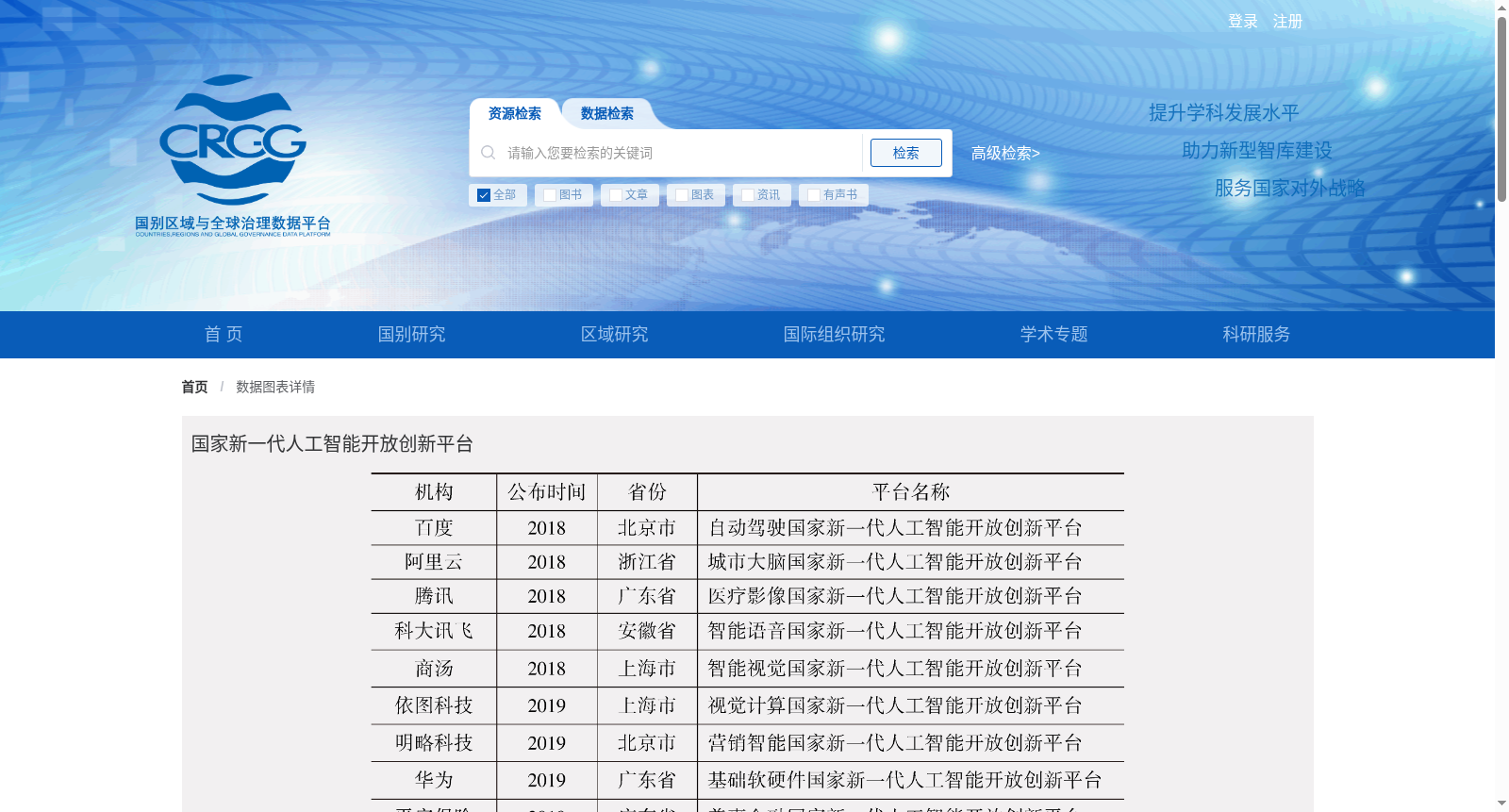Enable the 图书 filter checkbox
Viewport: 1509px width, 812px height.
click(550, 195)
